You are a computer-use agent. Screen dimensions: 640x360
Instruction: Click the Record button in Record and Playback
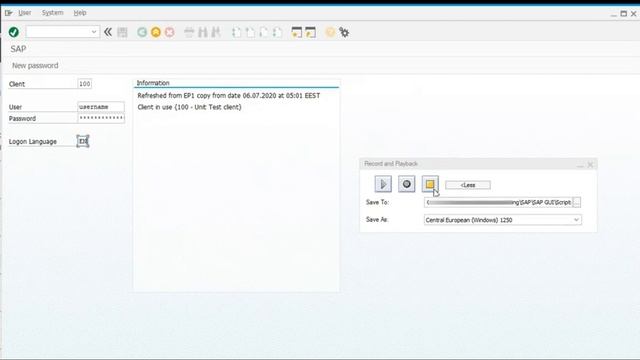pyautogui.click(x=407, y=184)
